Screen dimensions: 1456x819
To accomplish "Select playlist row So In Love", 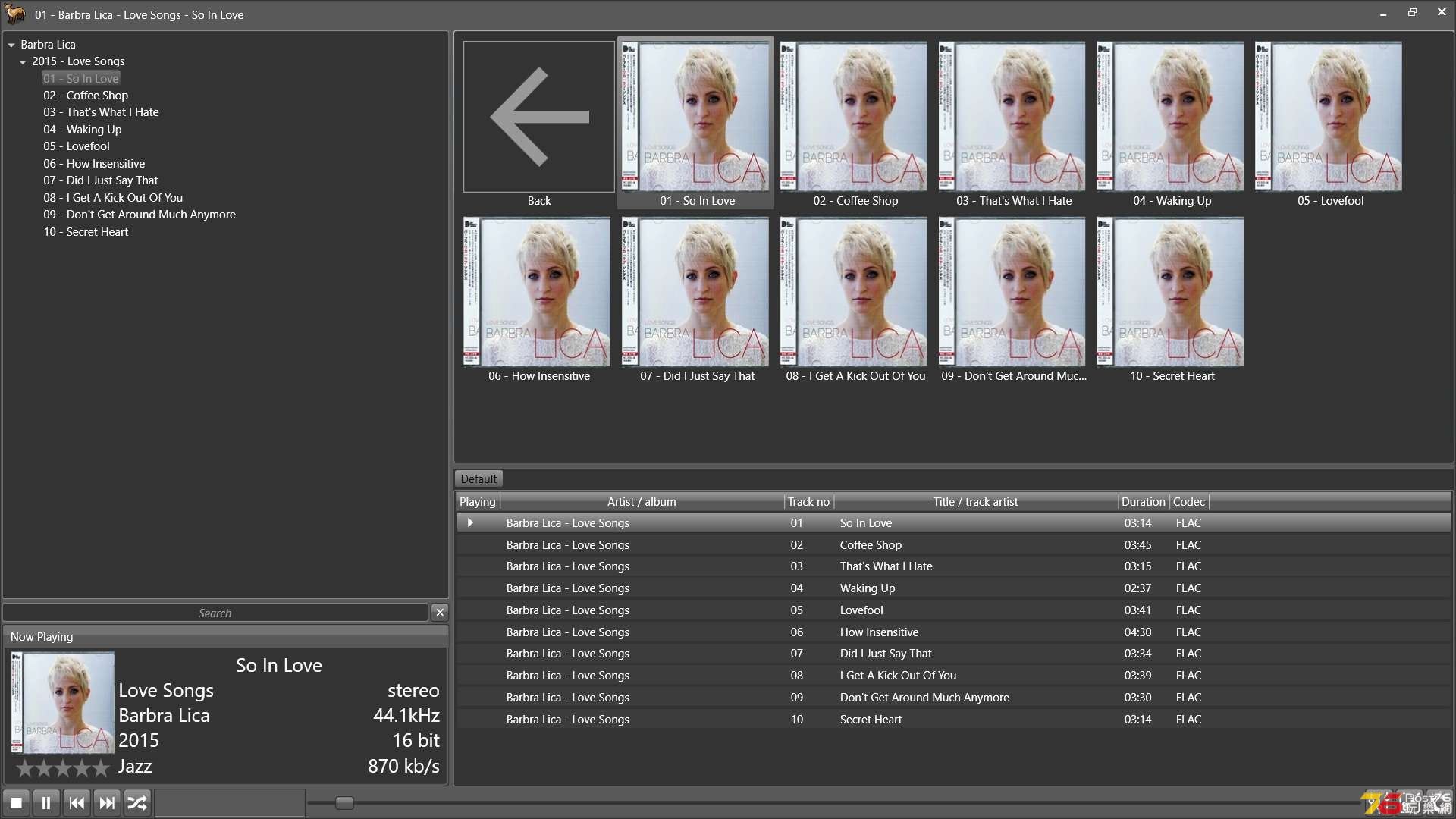I will pos(953,523).
